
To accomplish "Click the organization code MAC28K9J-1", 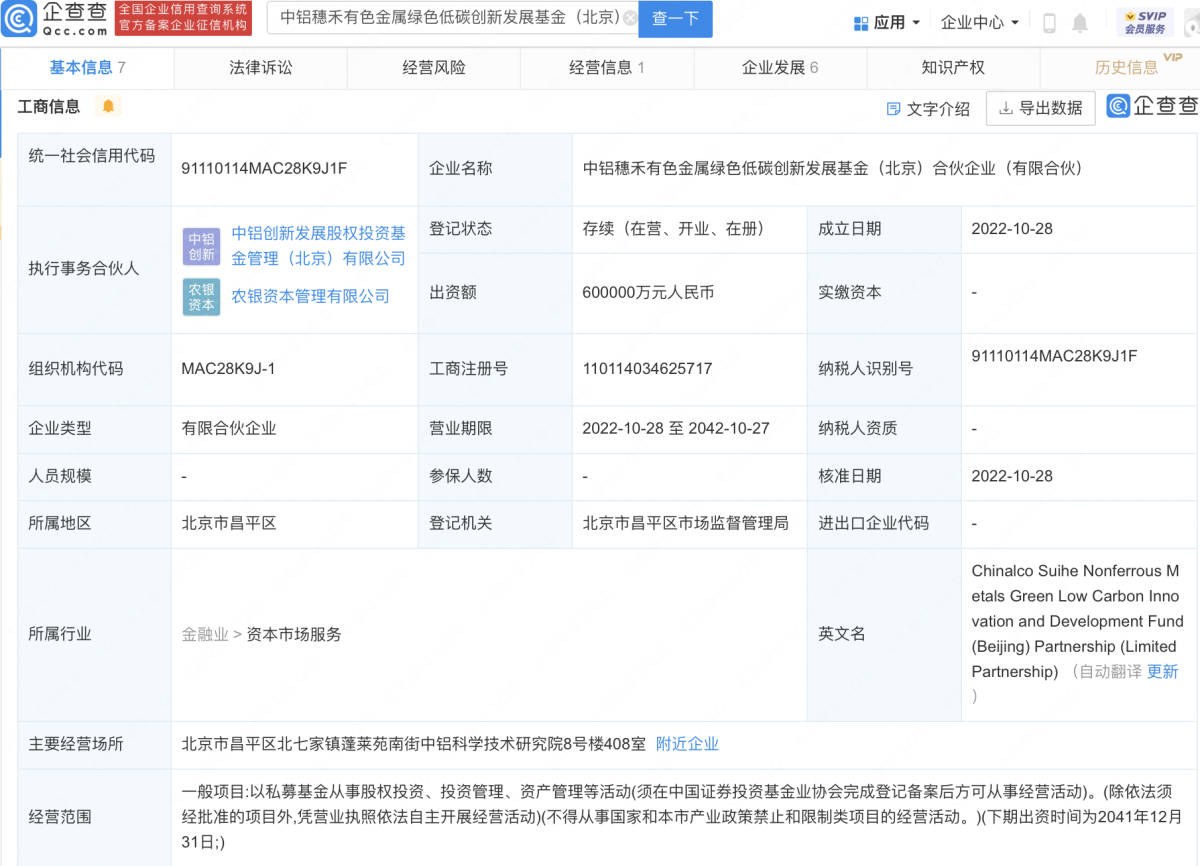I will tap(228, 369).
